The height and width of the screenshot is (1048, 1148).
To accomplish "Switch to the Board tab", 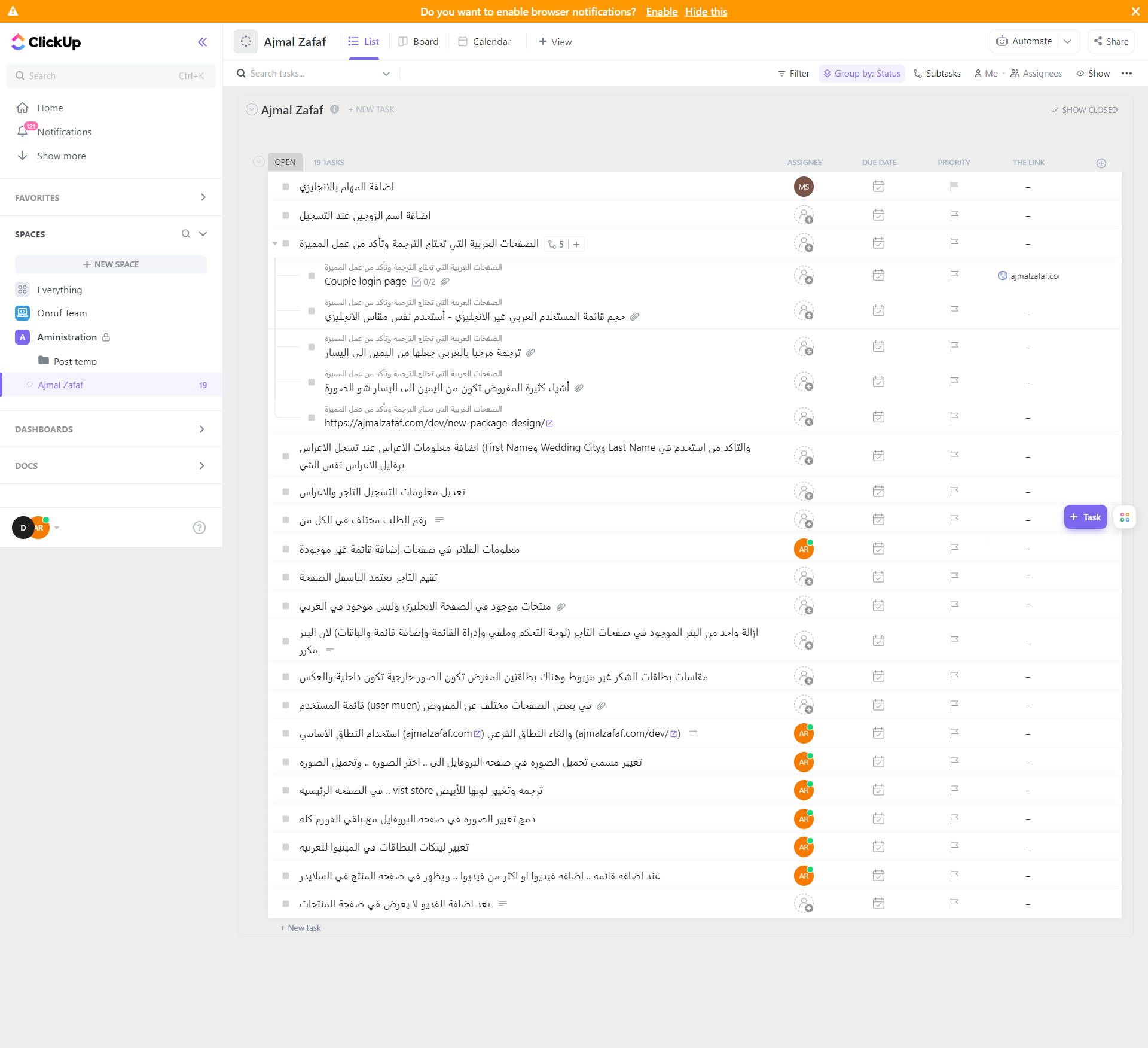I will point(419,41).
